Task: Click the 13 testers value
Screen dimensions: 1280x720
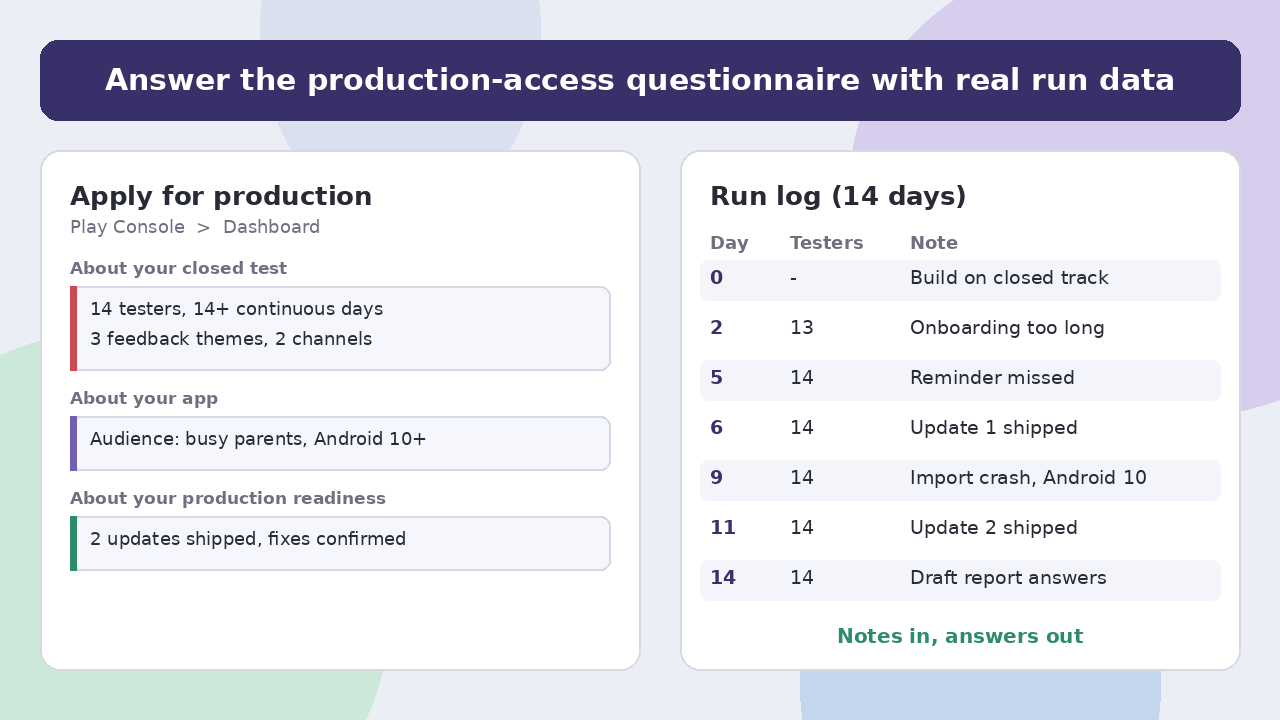Action: tap(802, 328)
